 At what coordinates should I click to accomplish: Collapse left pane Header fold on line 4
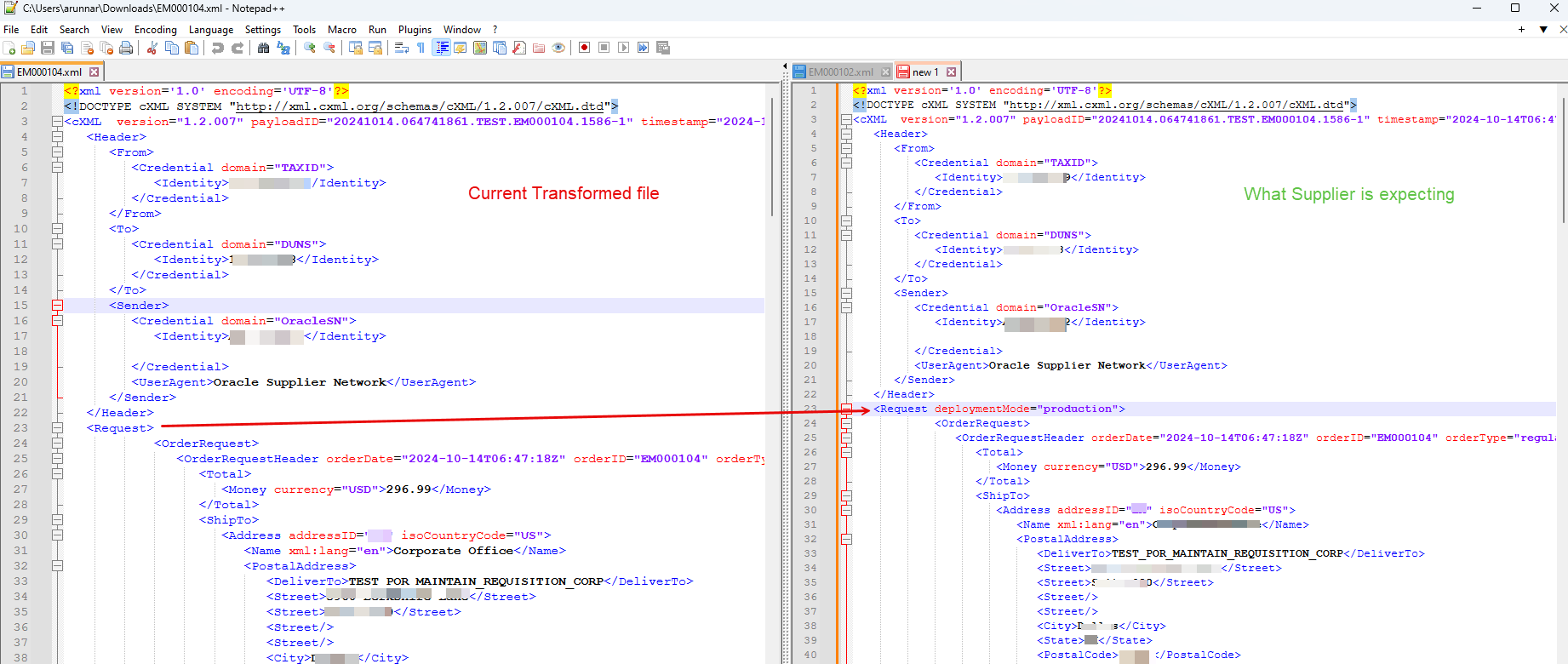[57, 137]
